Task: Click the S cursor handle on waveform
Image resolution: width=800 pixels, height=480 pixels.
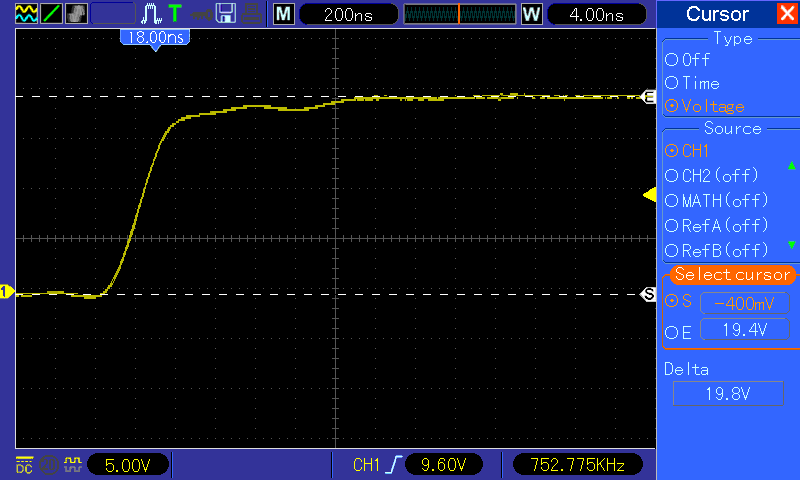Action: [648, 294]
